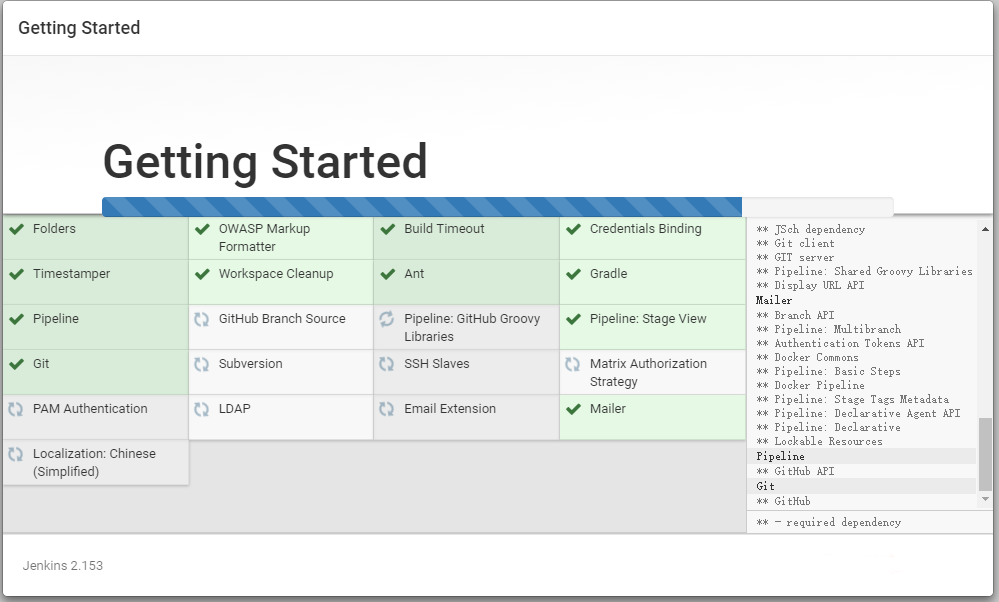Click the installation progress bar
999x602 pixels.
(497, 207)
